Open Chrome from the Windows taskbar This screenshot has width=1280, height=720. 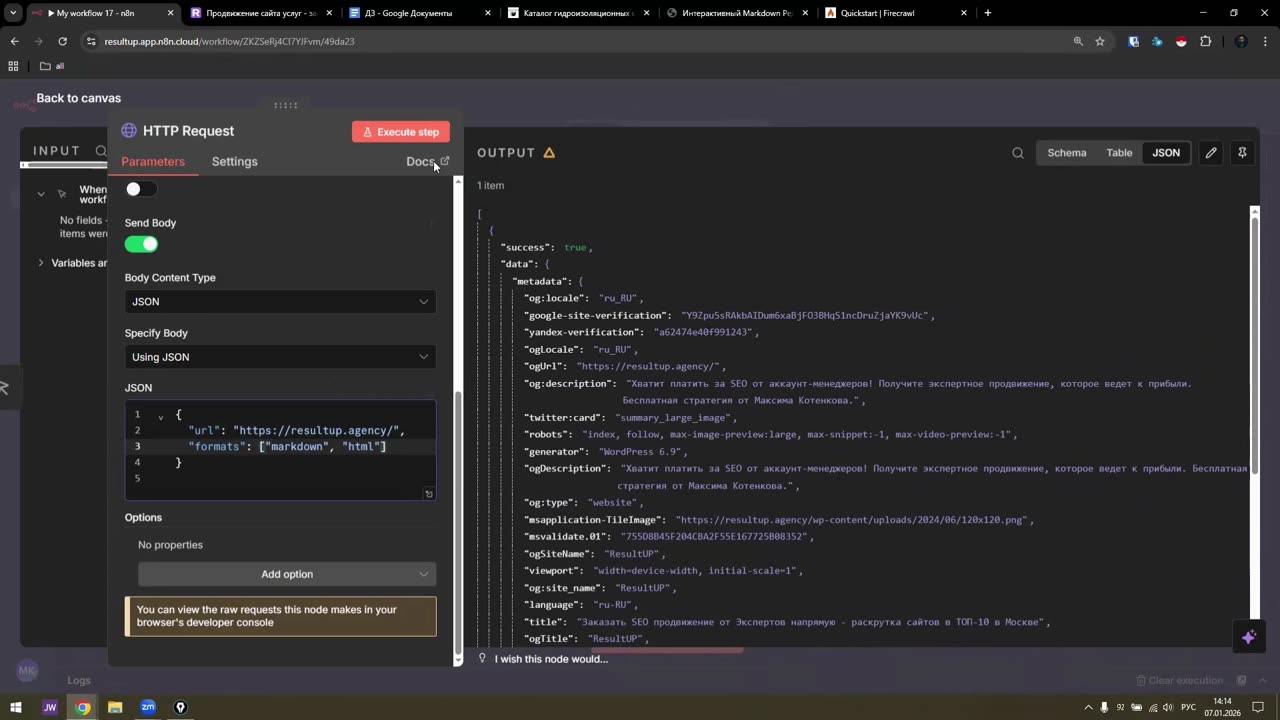(x=83, y=707)
